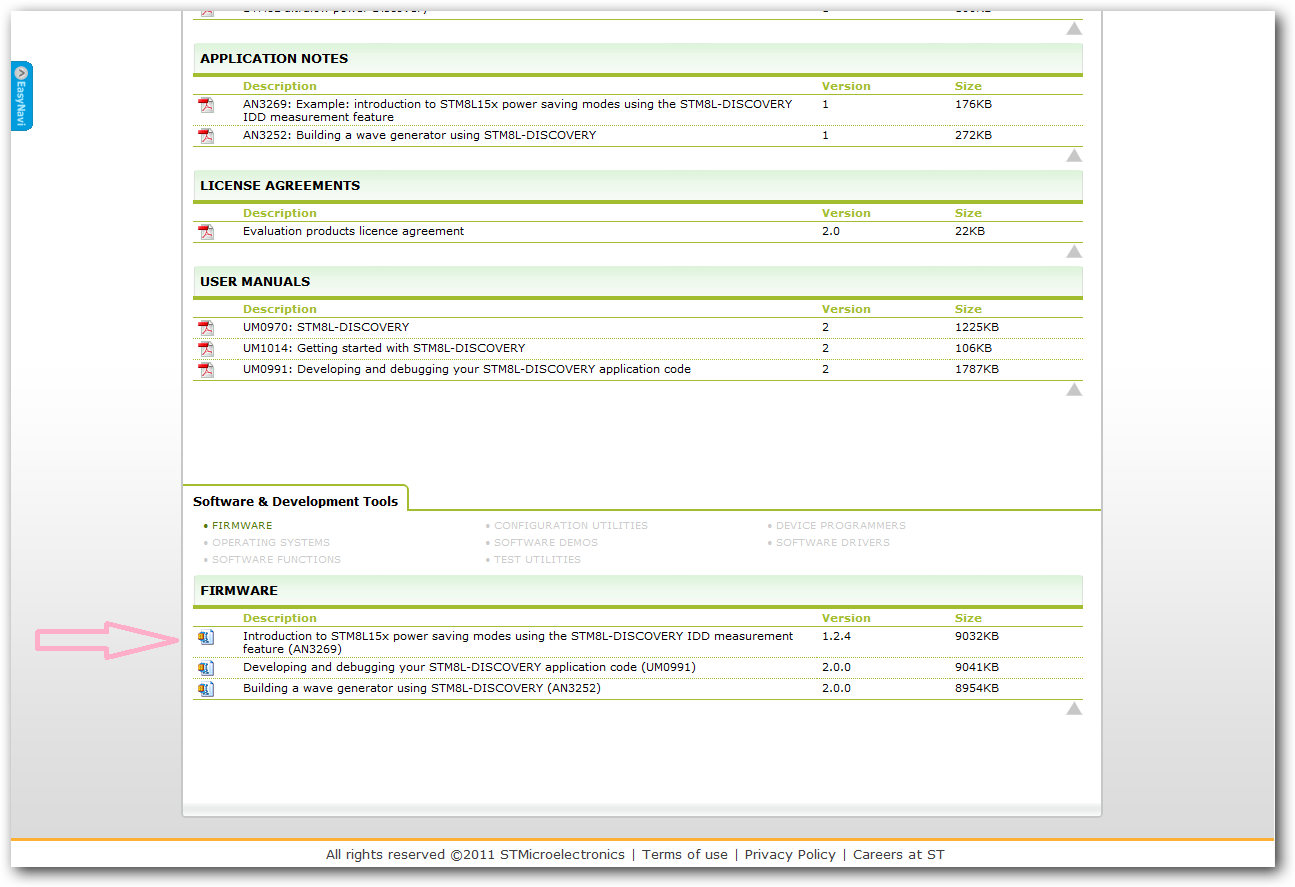
Task: Open AN3252 Building a wave generator note
Action: tap(419, 135)
